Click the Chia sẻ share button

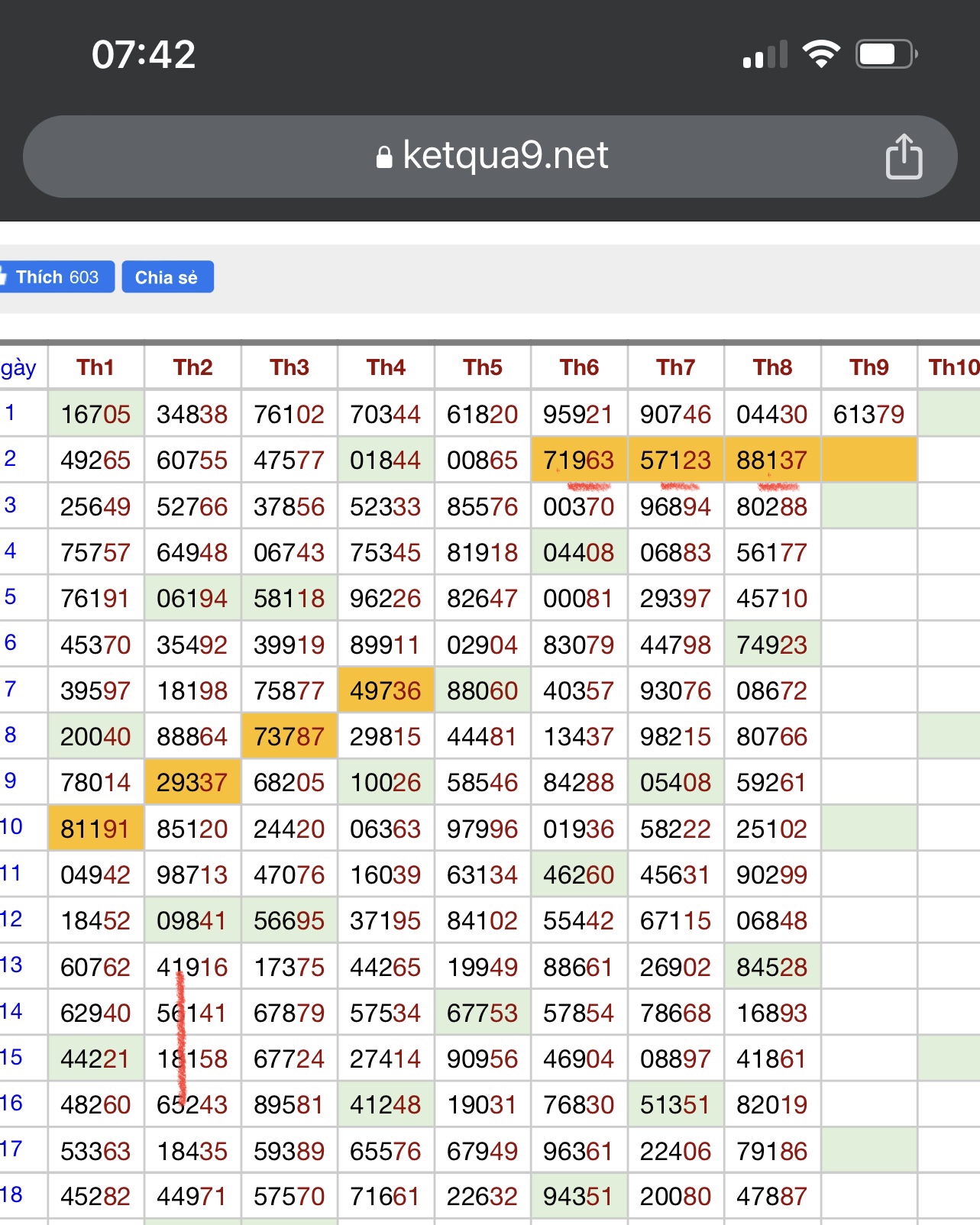coord(167,276)
